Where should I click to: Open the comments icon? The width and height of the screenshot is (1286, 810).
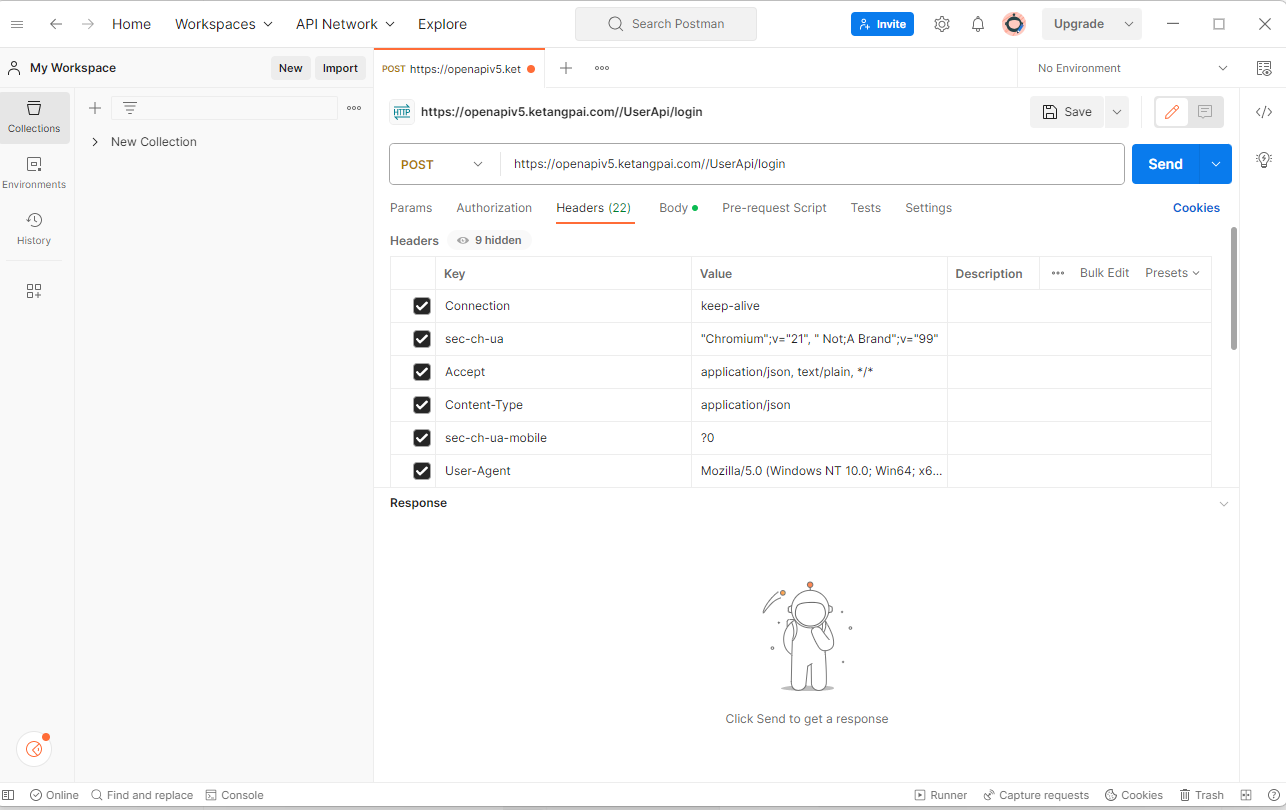(1205, 112)
